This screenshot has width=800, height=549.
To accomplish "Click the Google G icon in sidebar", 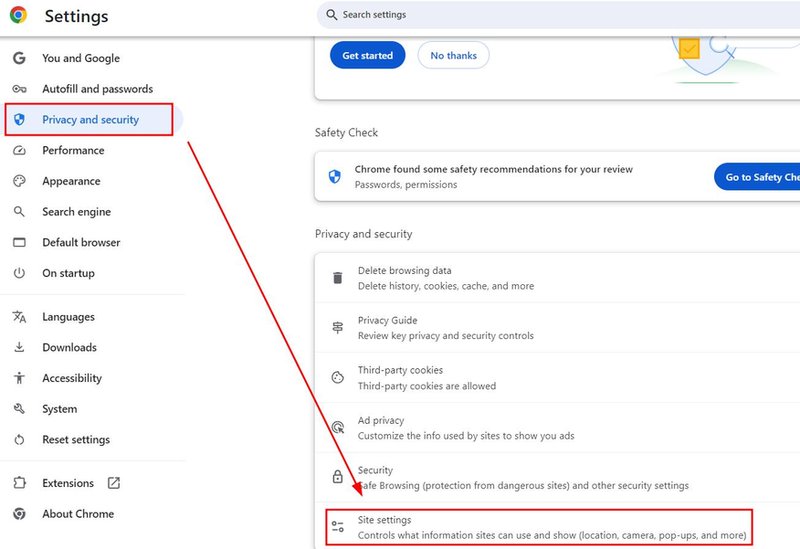I will click(19, 58).
